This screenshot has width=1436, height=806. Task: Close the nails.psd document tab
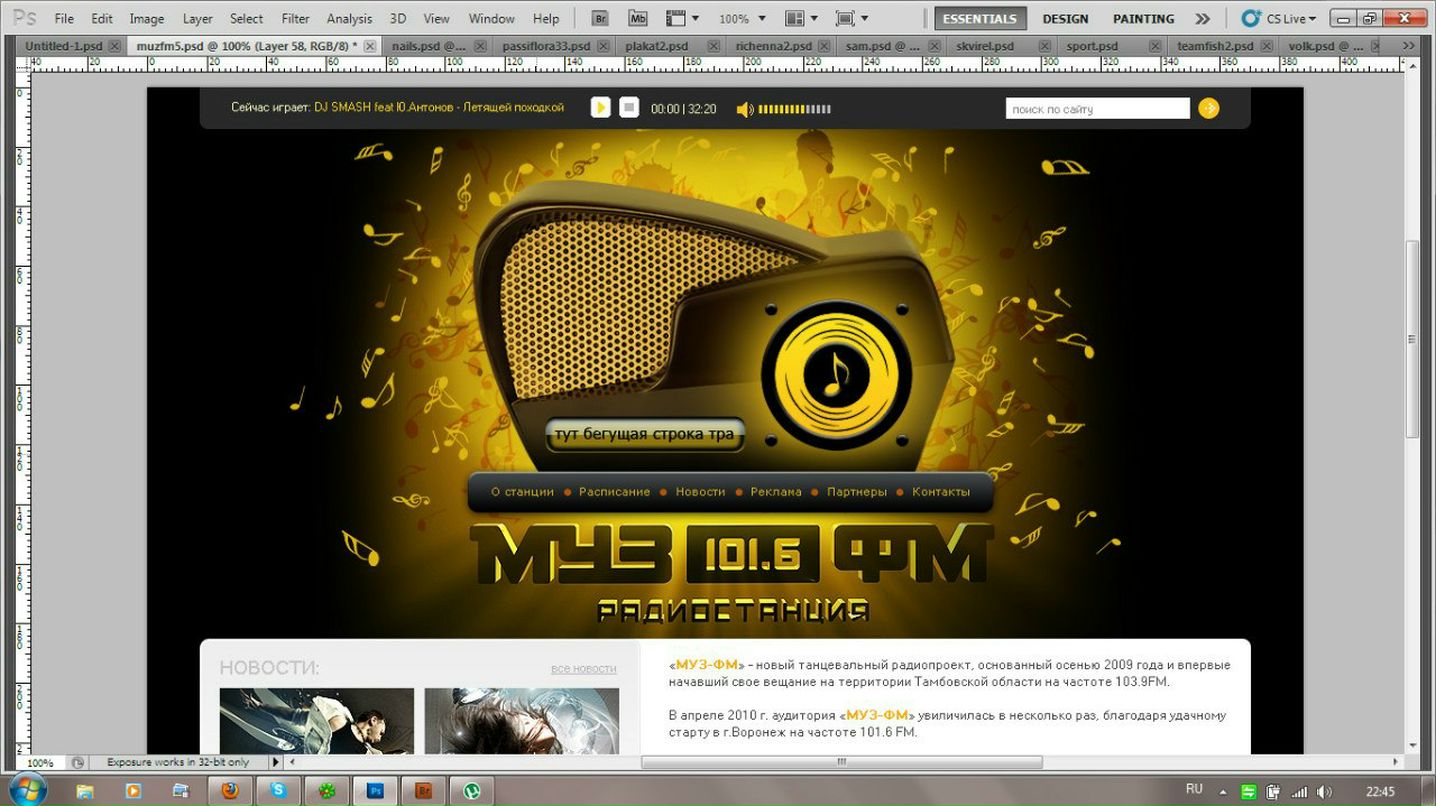pyautogui.click(x=481, y=46)
